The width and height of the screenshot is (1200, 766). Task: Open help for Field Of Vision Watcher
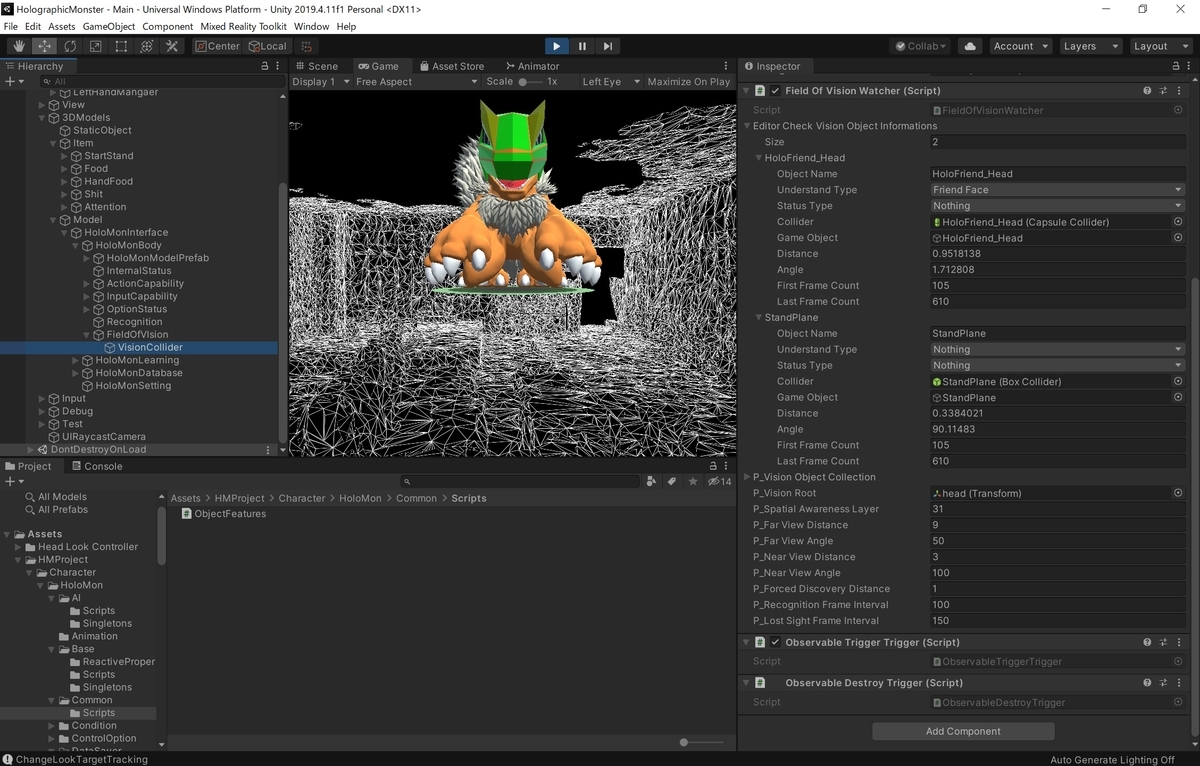click(x=1147, y=90)
